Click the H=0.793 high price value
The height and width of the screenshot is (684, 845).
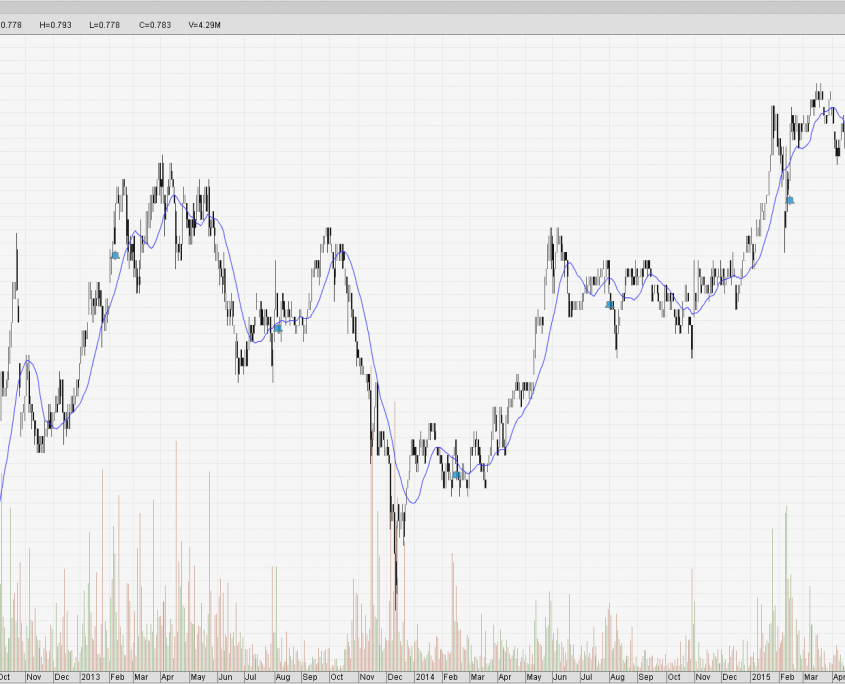(x=53, y=25)
